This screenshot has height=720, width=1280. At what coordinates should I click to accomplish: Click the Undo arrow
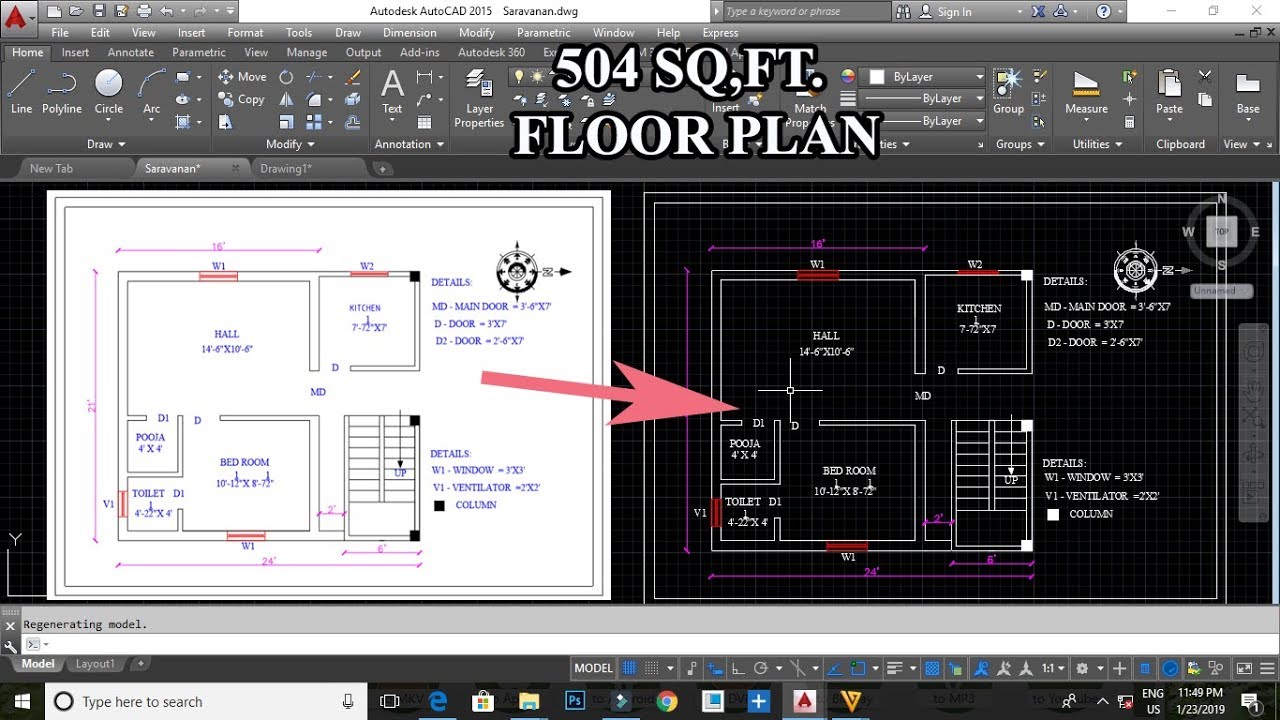(x=166, y=12)
